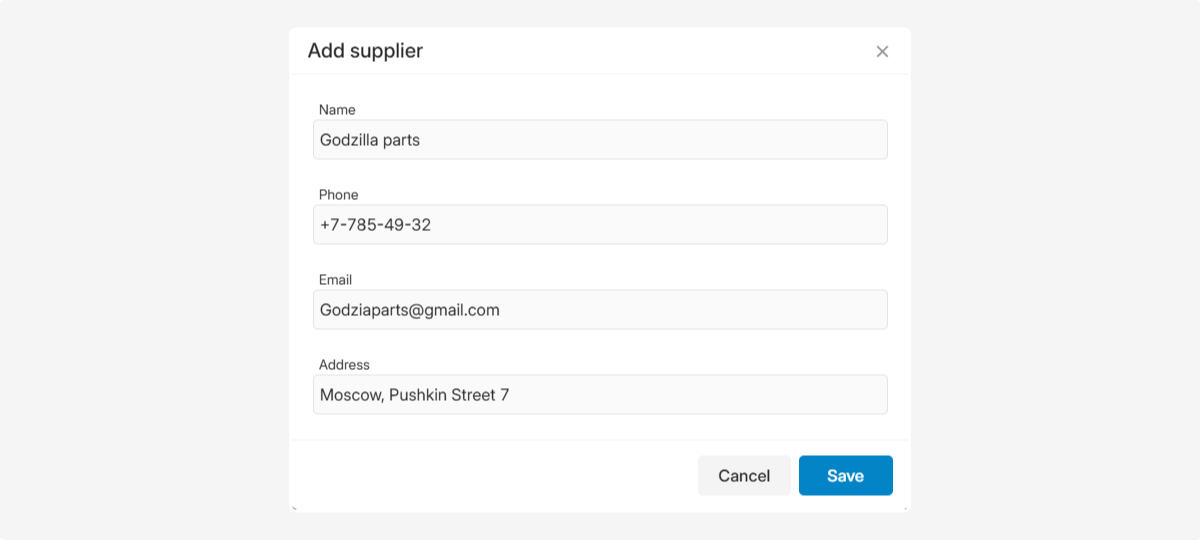Click on the '+7-785-49-32' phone number

(375, 225)
